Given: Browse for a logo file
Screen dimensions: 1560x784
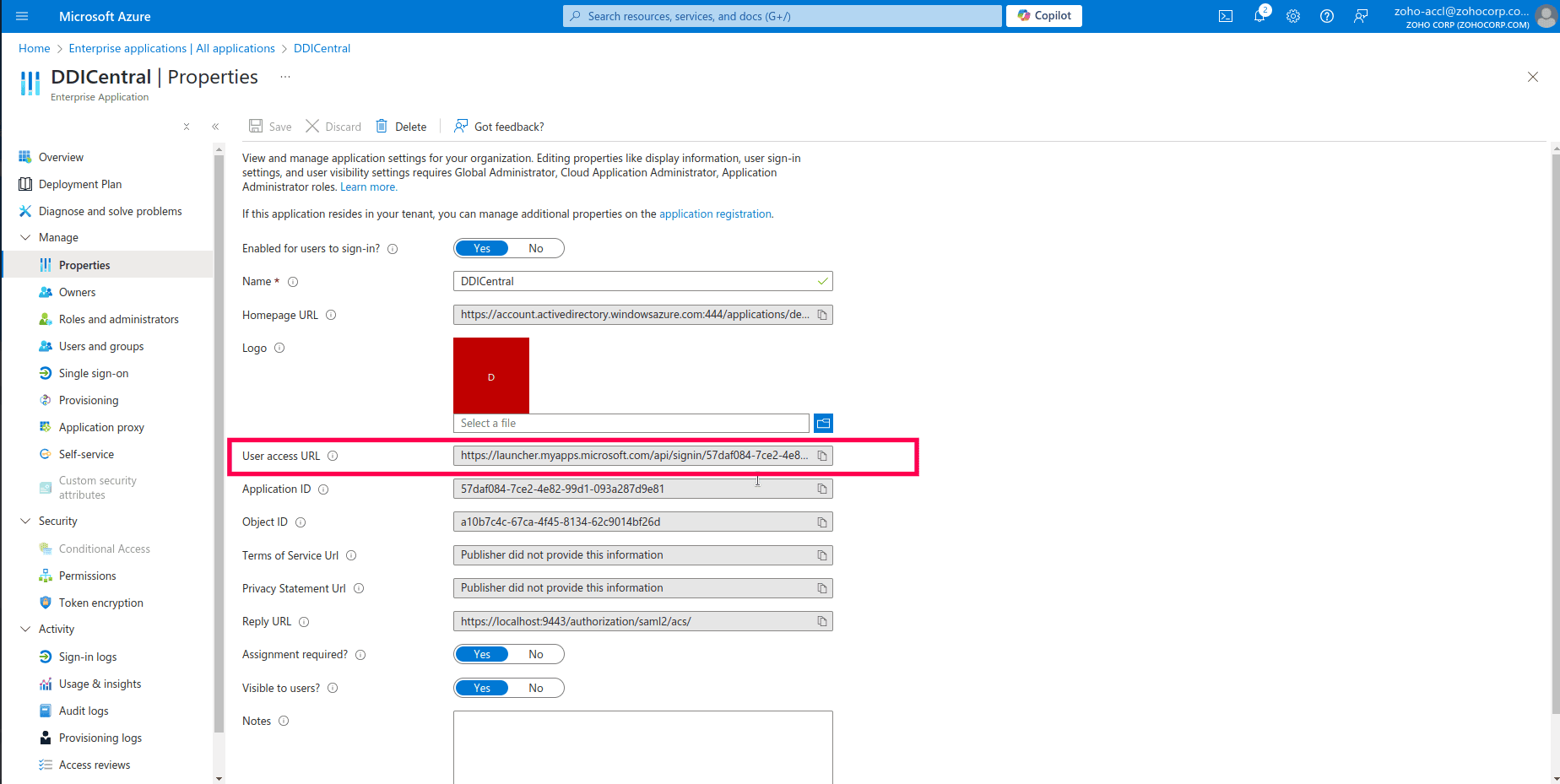Looking at the screenshot, I should [x=824, y=424].
